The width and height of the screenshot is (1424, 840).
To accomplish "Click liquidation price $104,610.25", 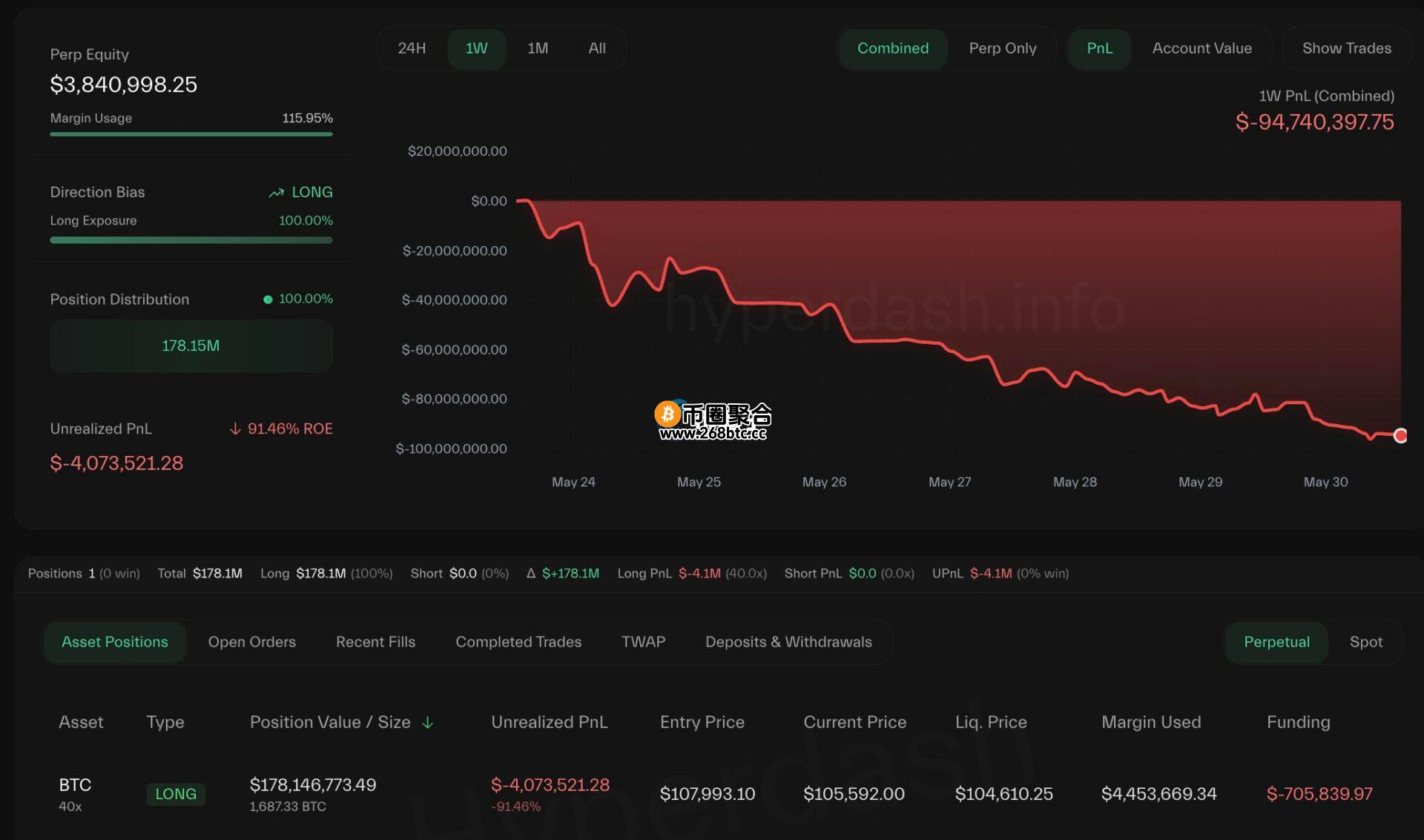I will (x=1003, y=794).
